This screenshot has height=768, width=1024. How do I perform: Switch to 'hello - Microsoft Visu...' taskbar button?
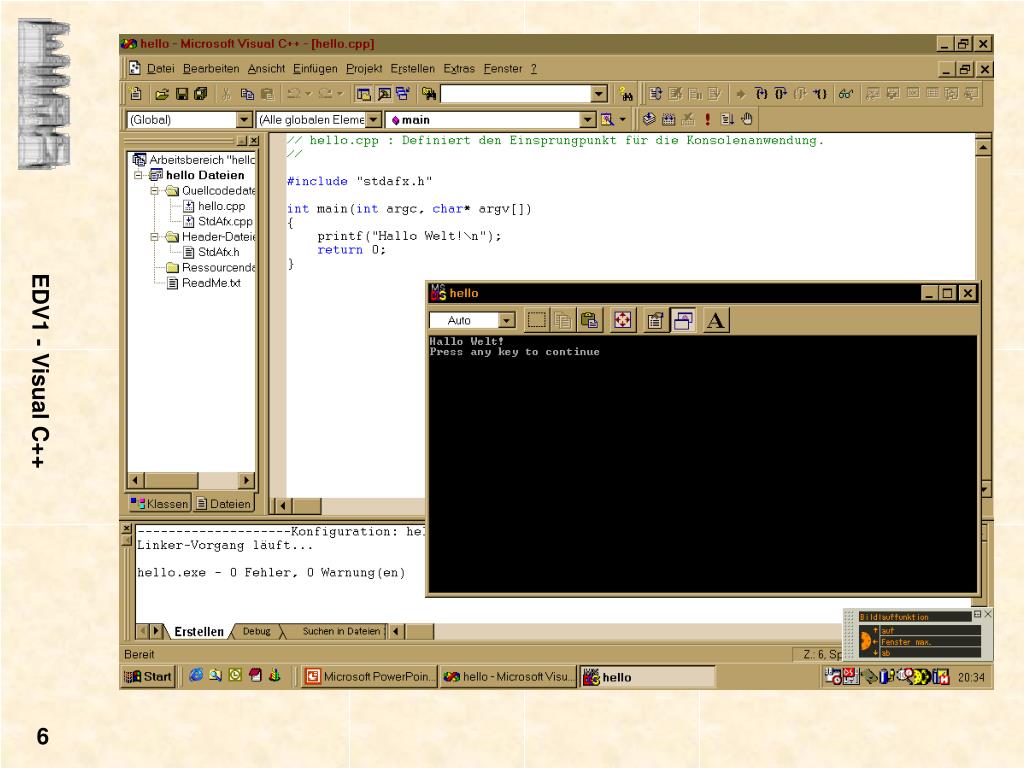tap(509, 677)
